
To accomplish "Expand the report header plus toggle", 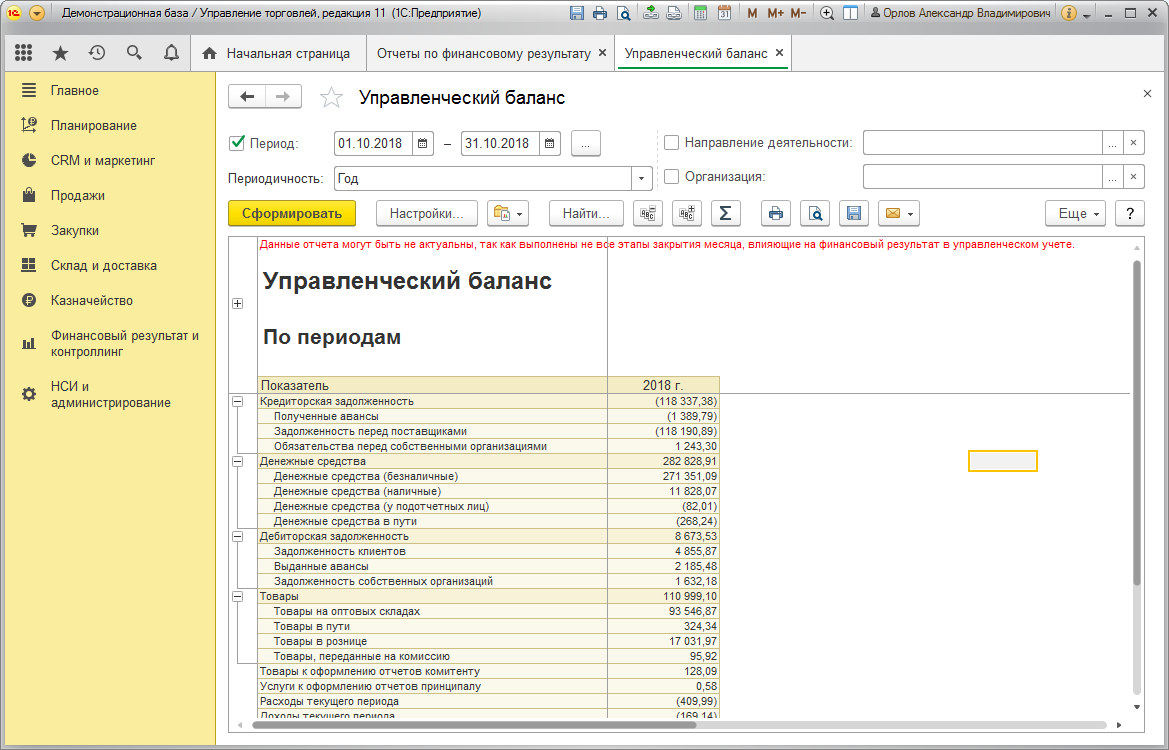I will [237, 303].
